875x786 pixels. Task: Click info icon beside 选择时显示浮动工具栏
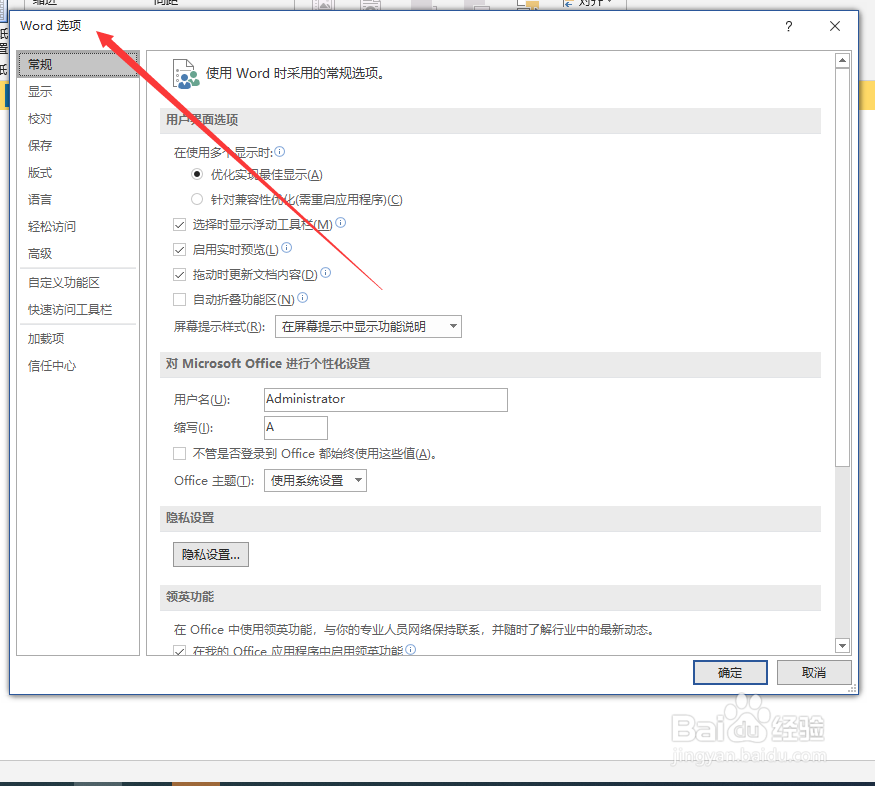click(x=340, y=223)
